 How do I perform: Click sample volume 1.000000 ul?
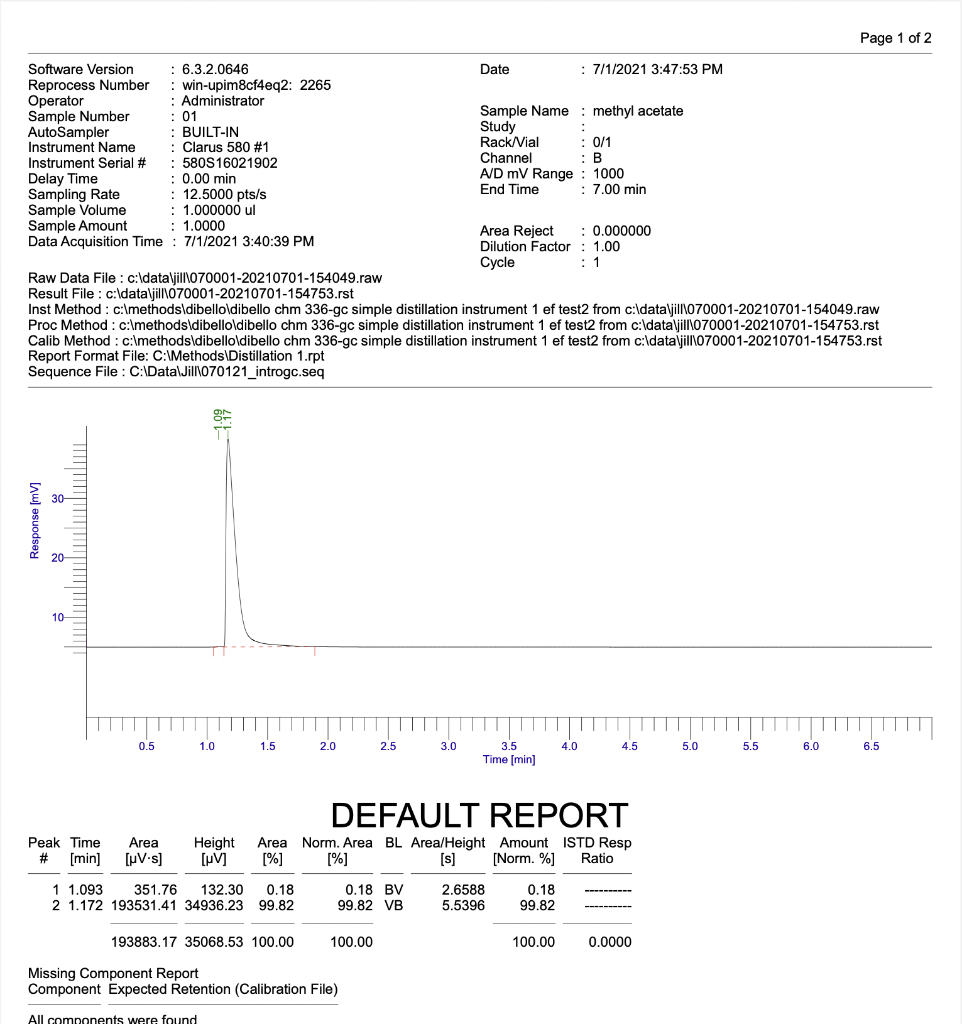pos(219,210)
